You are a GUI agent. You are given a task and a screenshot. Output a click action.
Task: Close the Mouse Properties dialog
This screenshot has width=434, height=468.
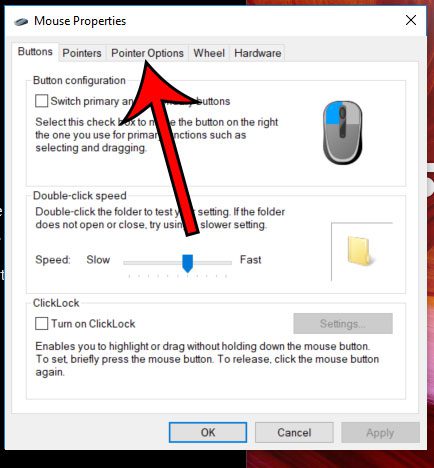click(x=411, y=20)
